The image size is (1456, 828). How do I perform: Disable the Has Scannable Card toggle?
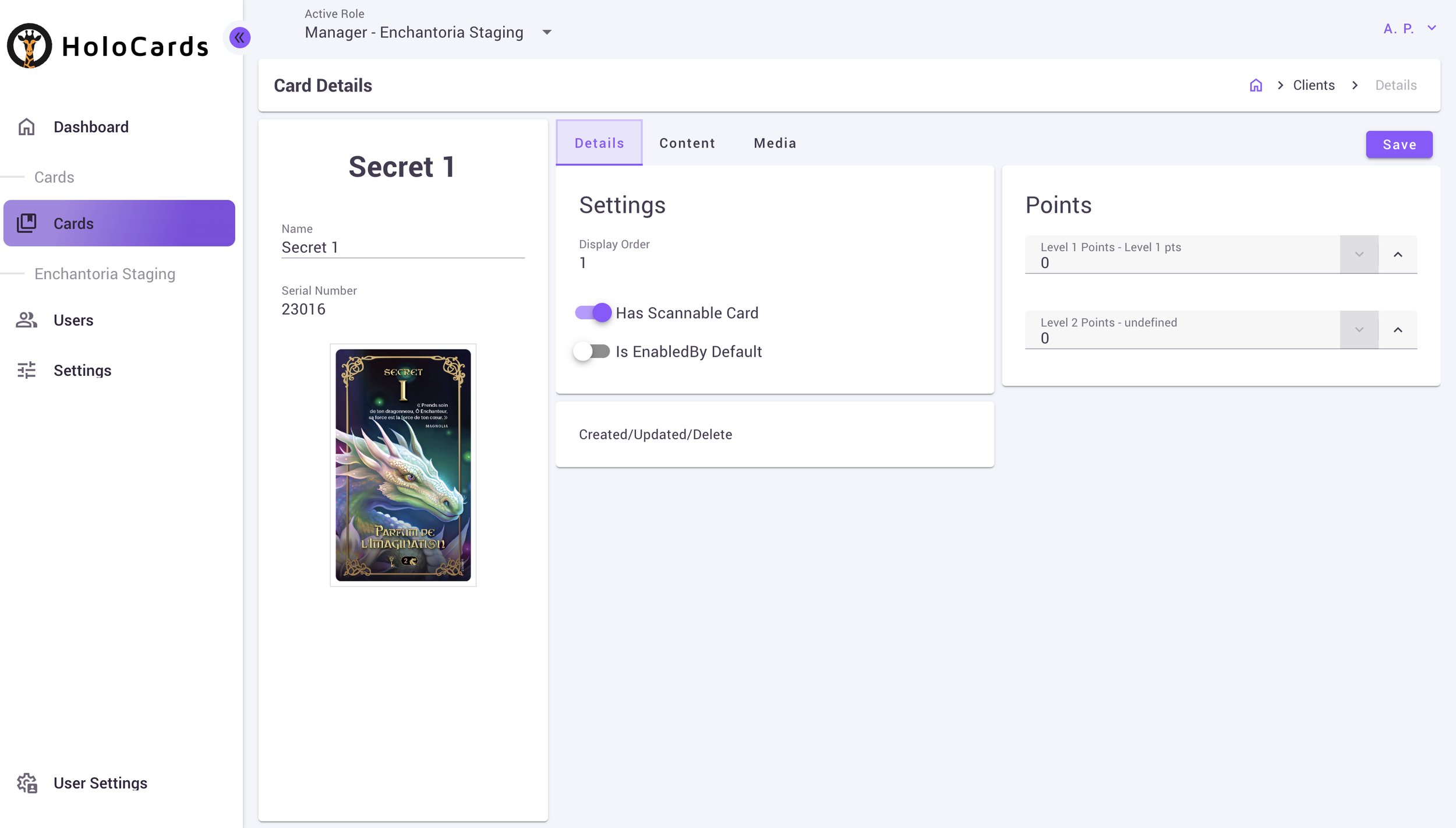pyautogui.click(x=593, y=313)
